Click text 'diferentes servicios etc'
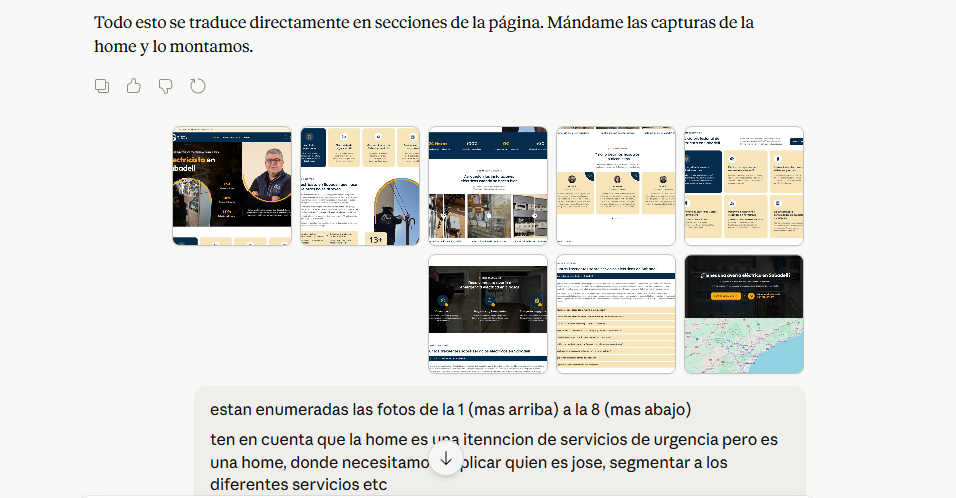The image size is (956, 498). pos(299,485)
